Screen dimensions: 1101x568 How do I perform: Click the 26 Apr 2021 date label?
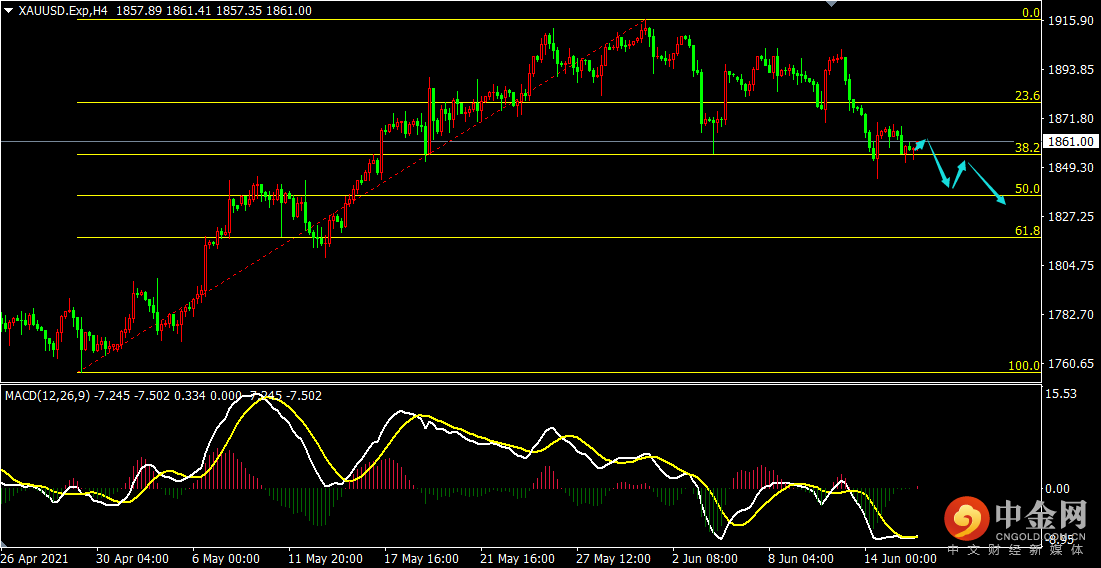point(34,559)
